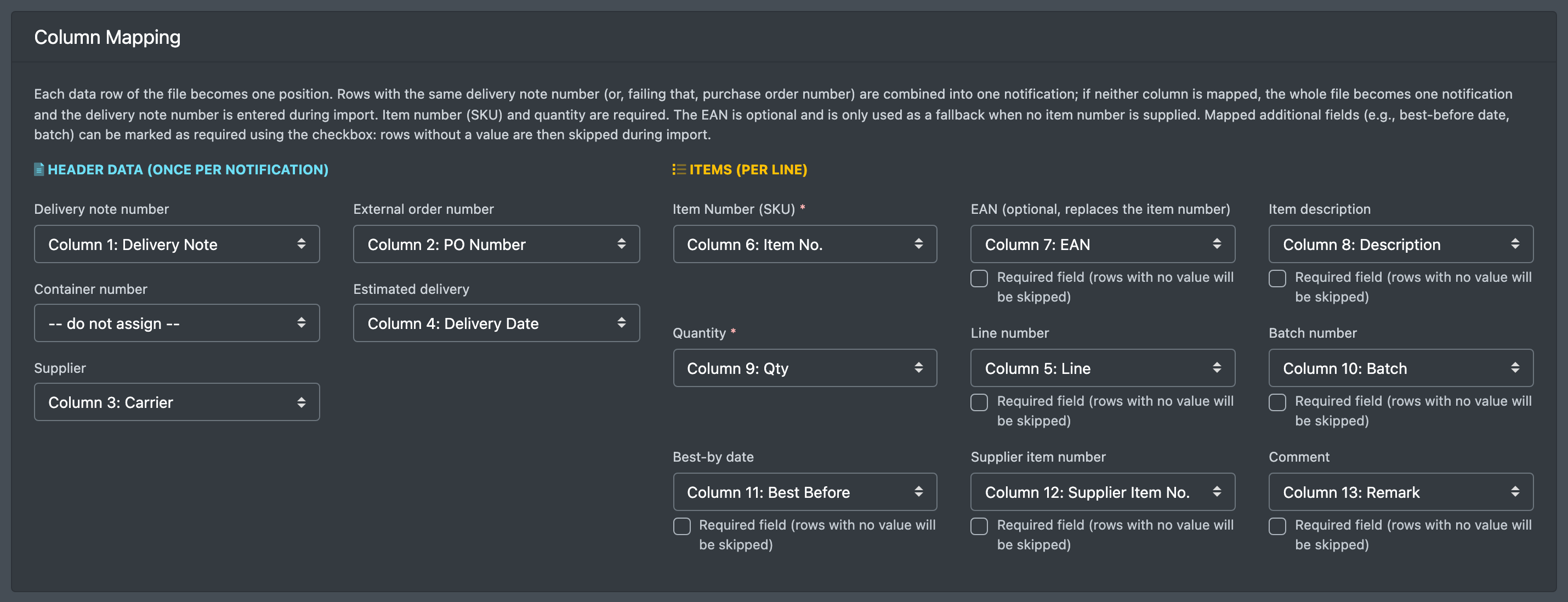
Task: Mark Supplier item number as required
Action: pos(979,526)
